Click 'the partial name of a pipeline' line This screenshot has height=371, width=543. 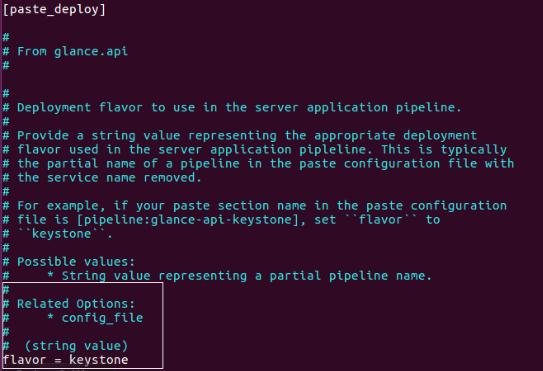[258, 164]
